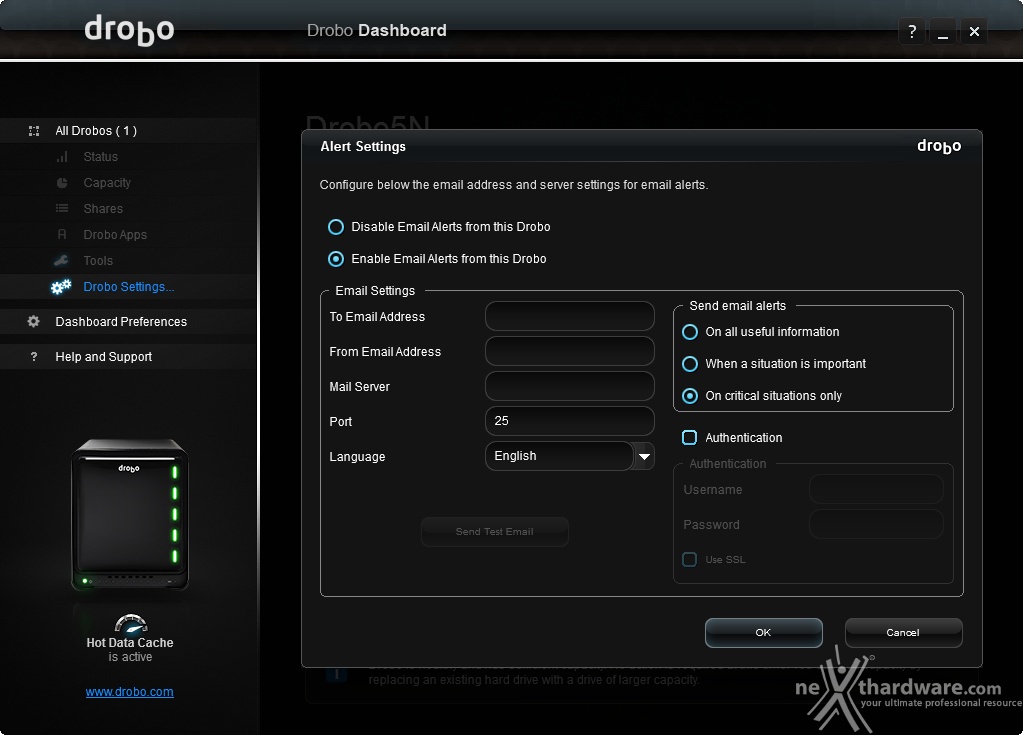
Task: Click the To Email Address field
Action: pyautogui.click(x=570, y=316)
